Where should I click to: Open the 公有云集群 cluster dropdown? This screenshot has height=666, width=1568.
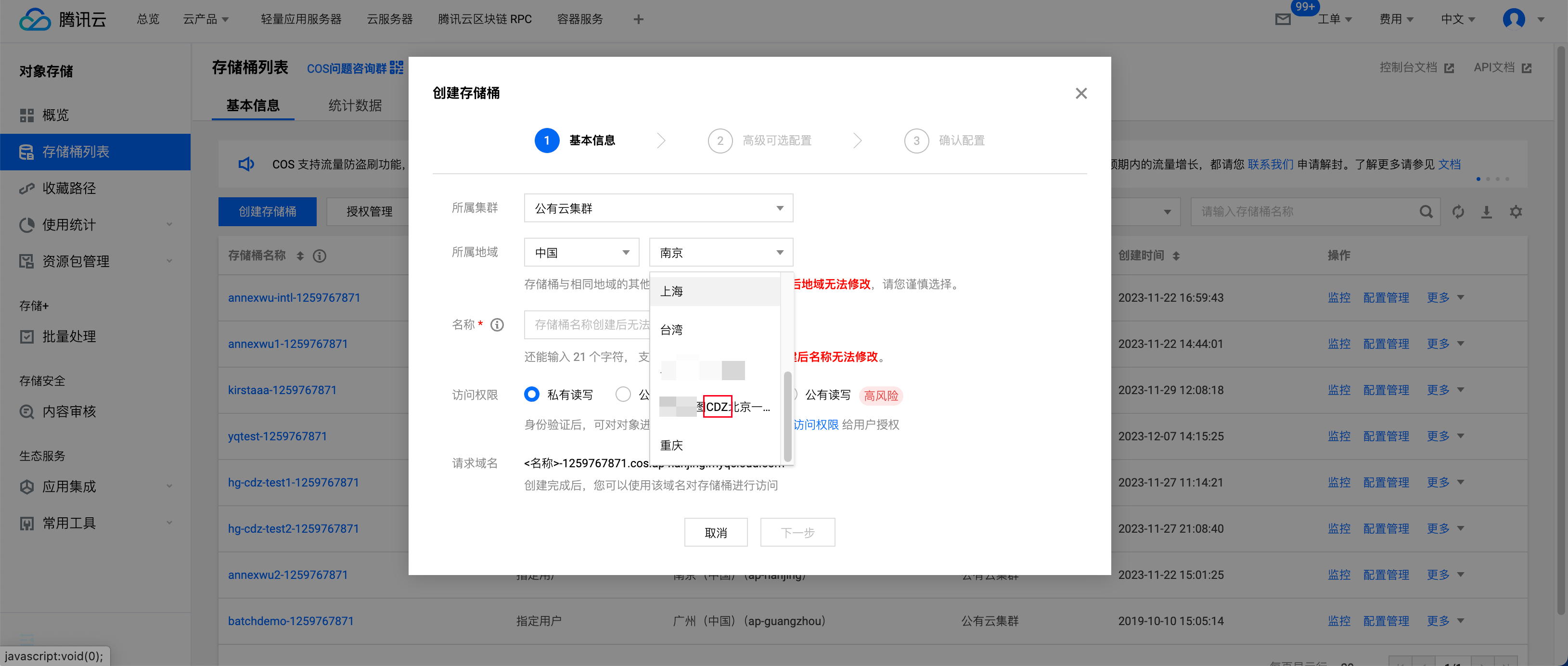pos(658,208)
